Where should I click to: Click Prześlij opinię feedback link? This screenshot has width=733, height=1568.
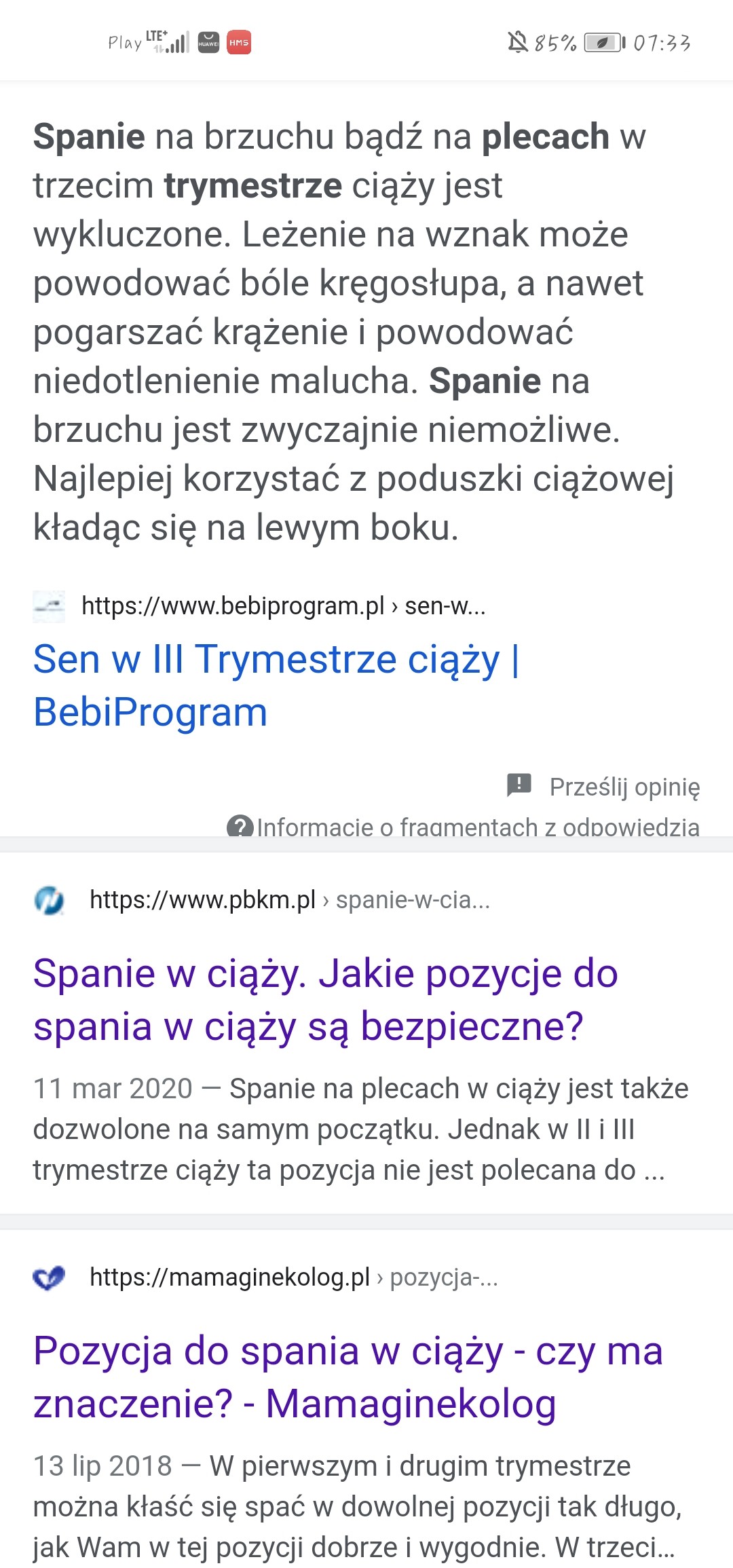point(624,787)
